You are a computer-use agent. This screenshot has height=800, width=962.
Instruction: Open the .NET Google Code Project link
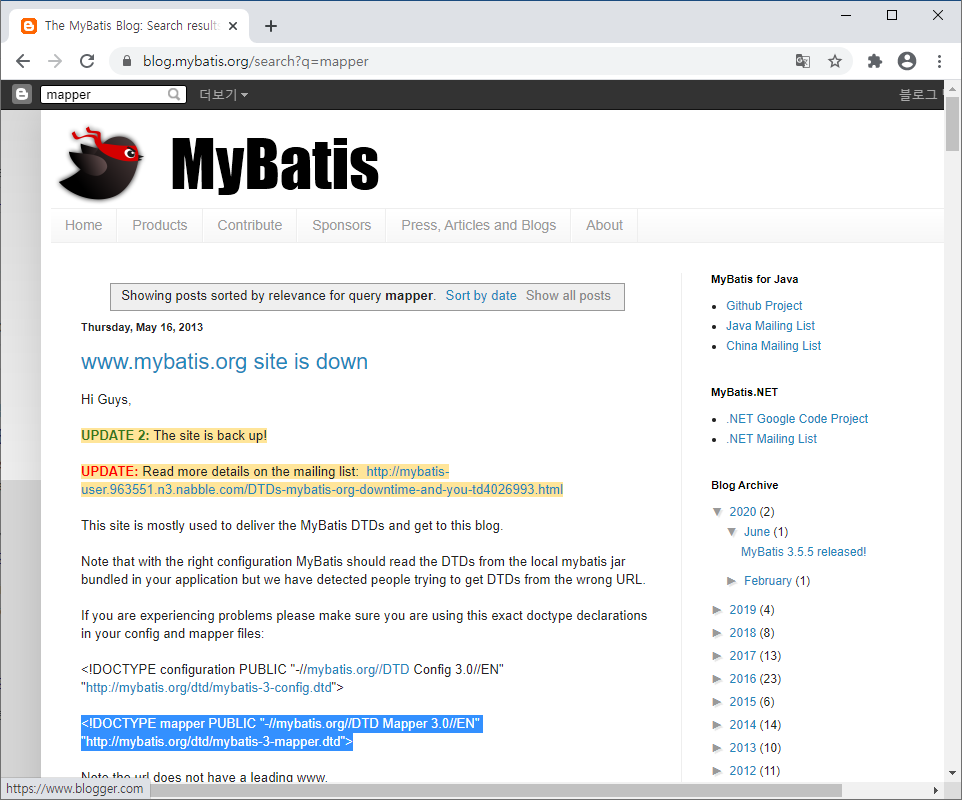point(797,418)
